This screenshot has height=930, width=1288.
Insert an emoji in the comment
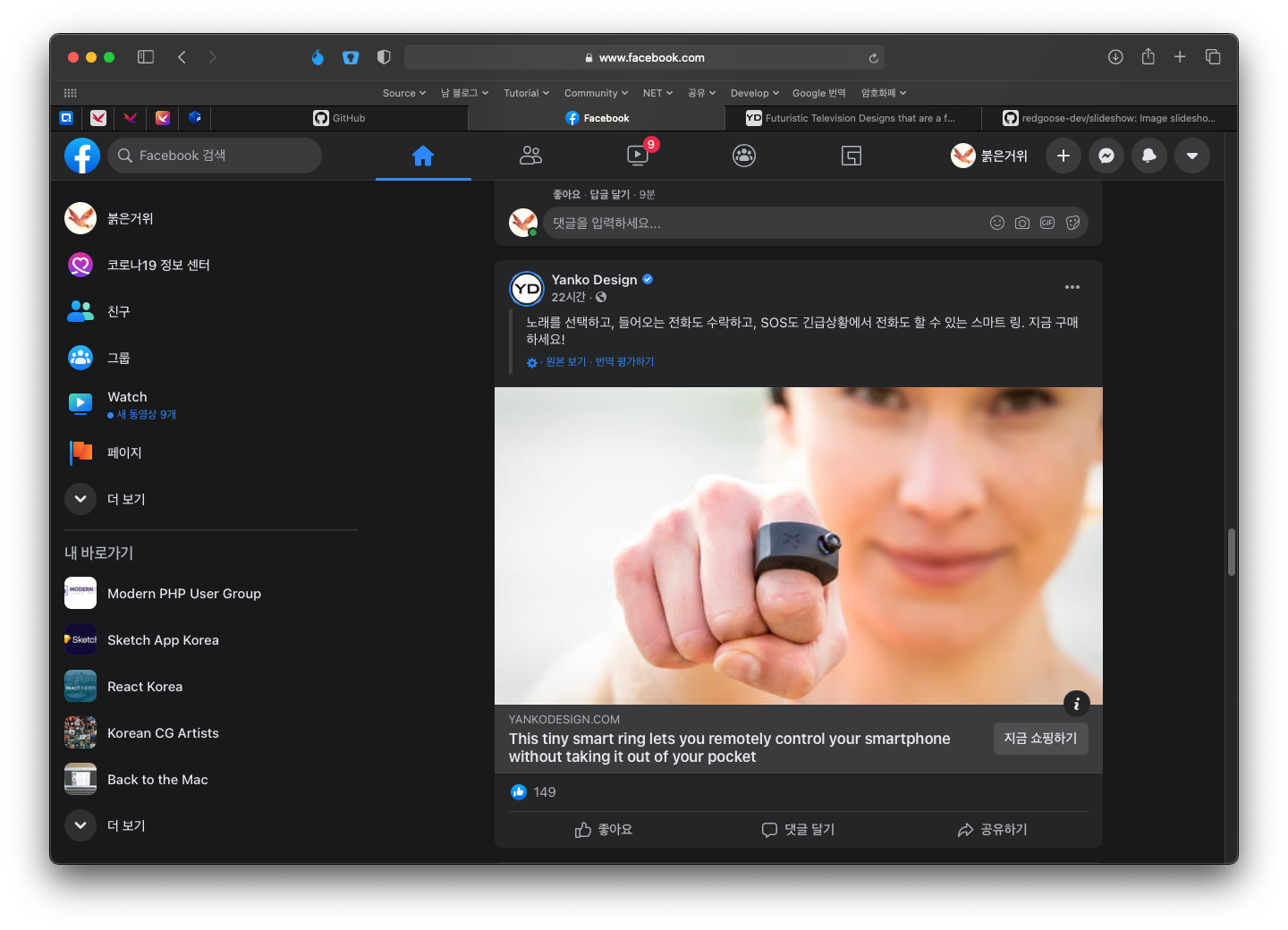pos(997,223)
